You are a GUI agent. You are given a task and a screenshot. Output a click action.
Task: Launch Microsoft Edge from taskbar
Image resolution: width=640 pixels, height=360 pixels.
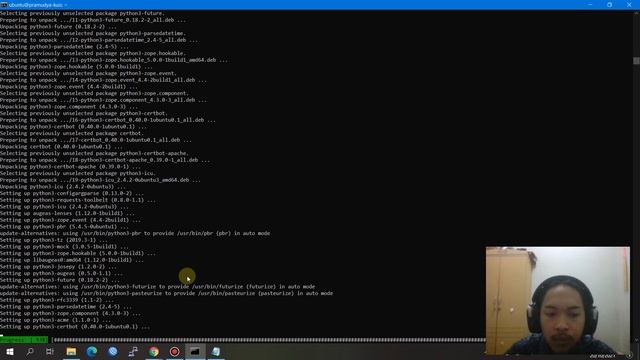92,351
